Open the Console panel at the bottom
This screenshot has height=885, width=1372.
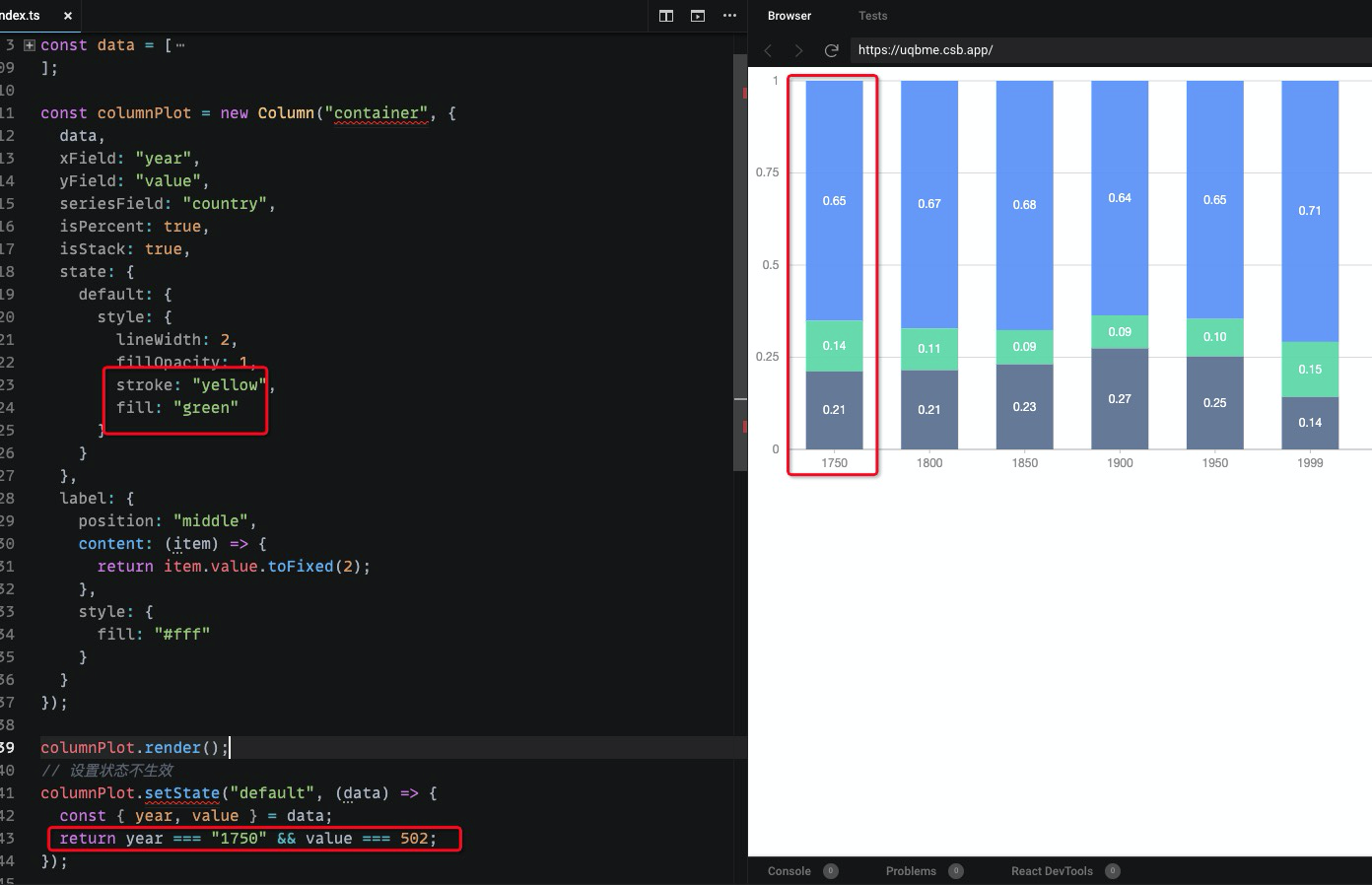click(790, 870)
